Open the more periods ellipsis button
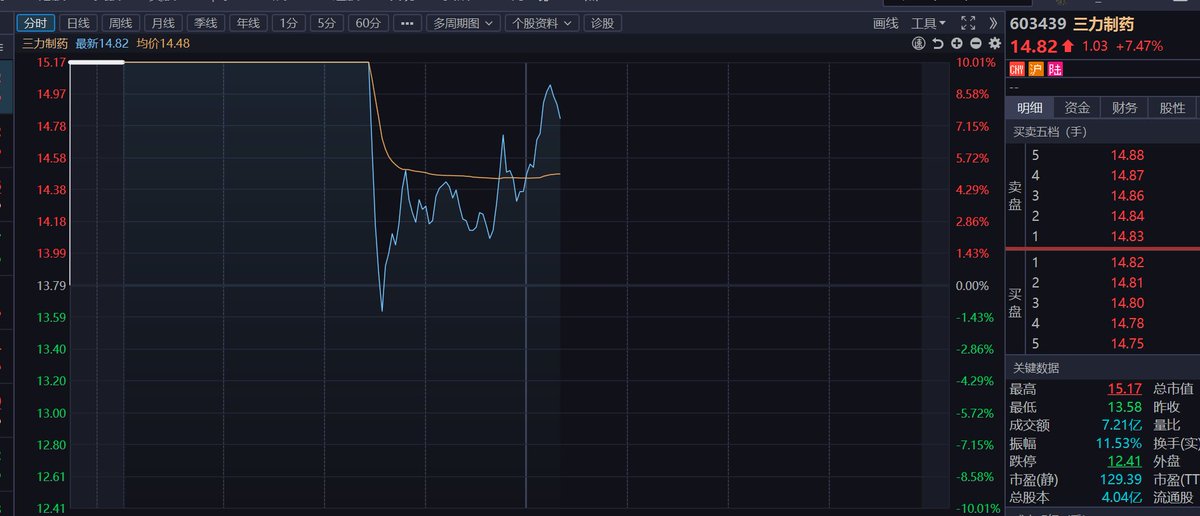1200x516 pixels. pos(405,23)
